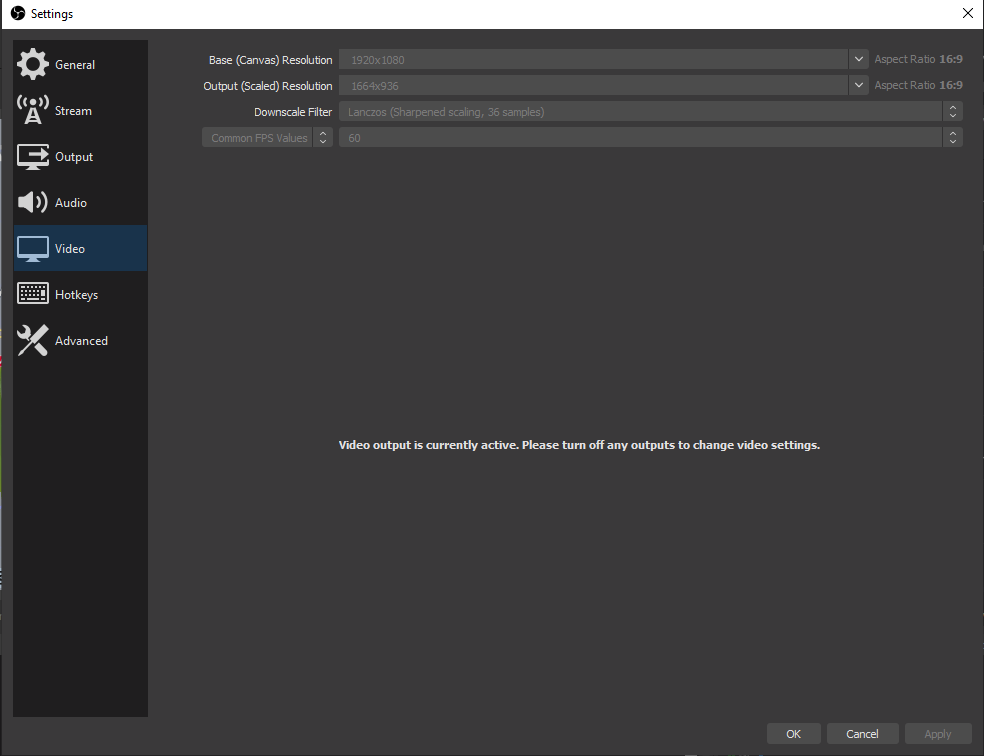Click the FPS value stepper control
Screen dimensions: 984x756
click(952, 137)
